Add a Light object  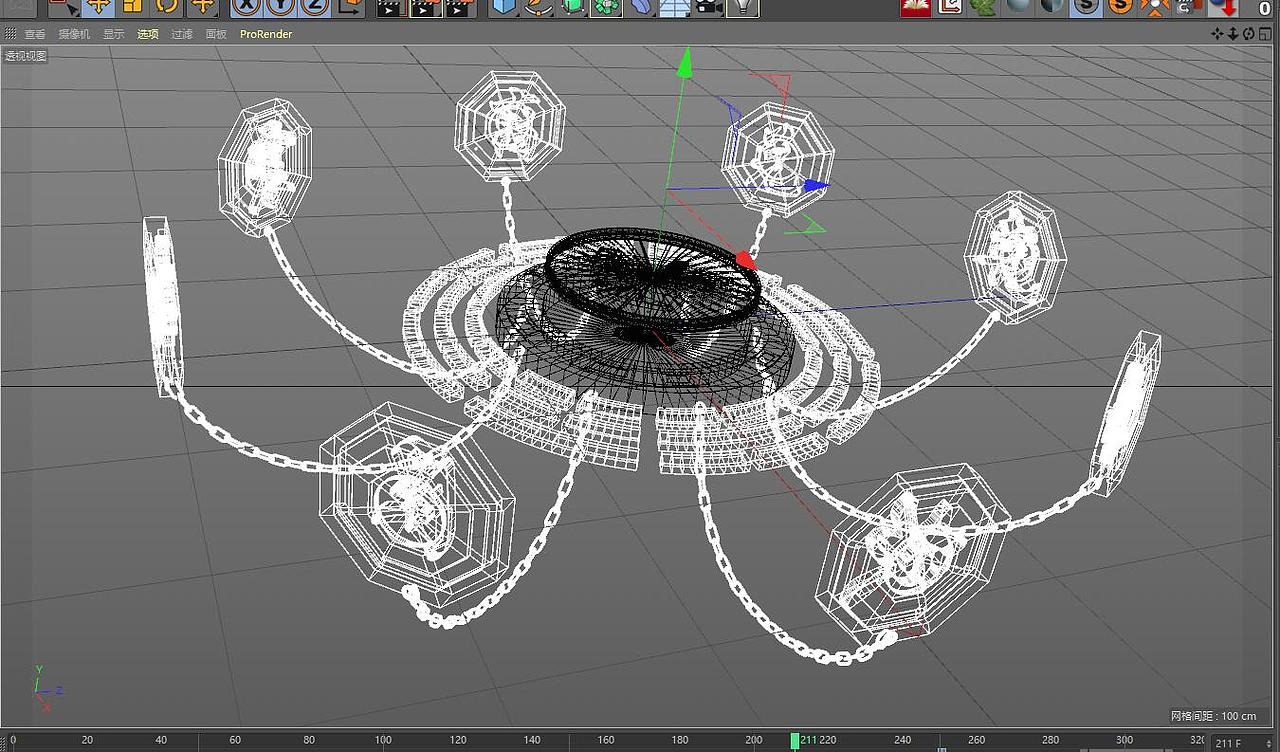742,8
